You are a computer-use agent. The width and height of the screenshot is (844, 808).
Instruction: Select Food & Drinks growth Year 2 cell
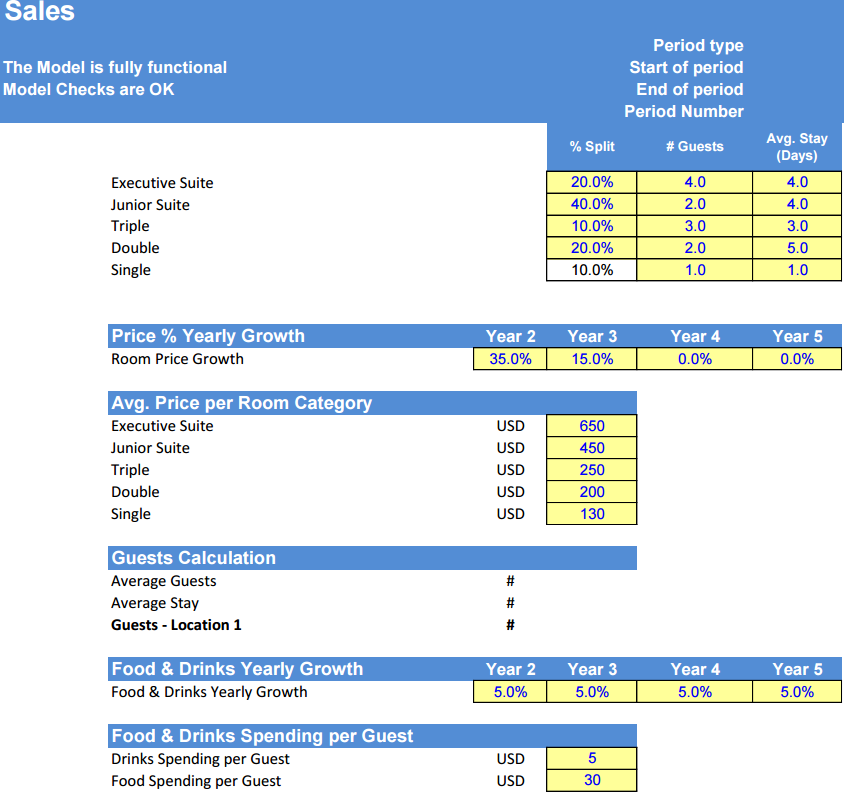(510, 692)
